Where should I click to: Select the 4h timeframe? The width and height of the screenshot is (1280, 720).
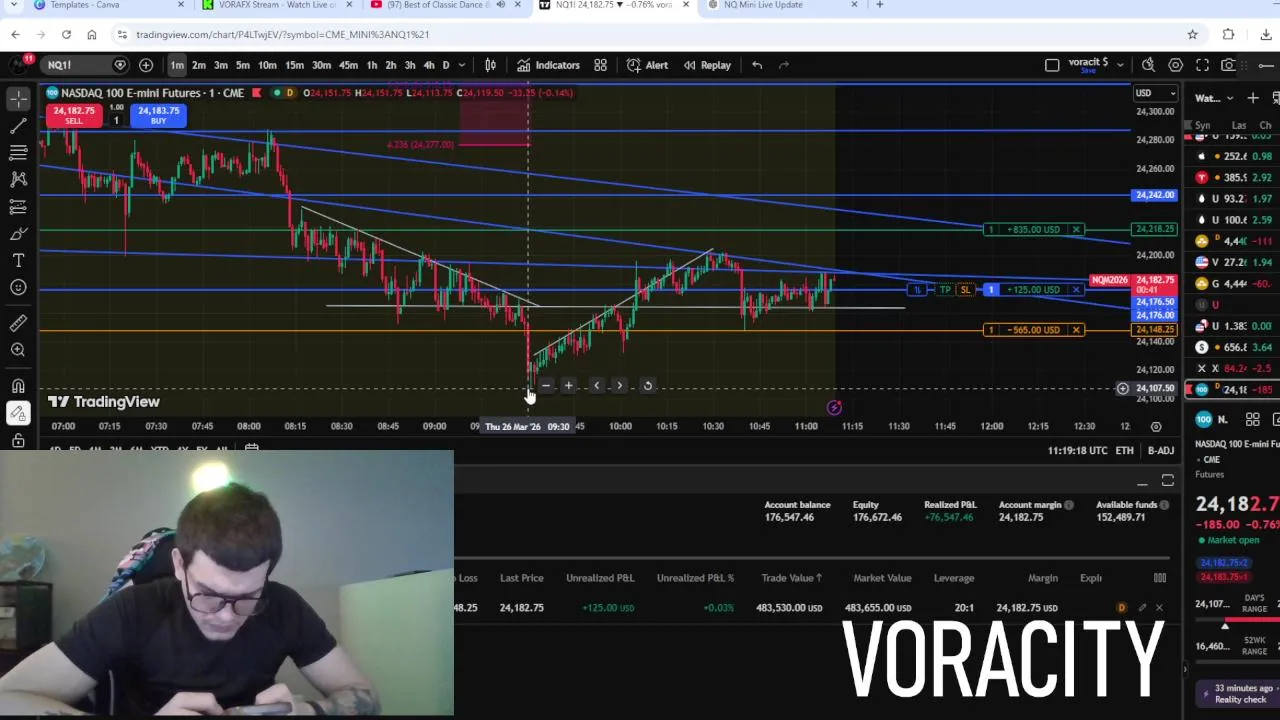point(429,65)
